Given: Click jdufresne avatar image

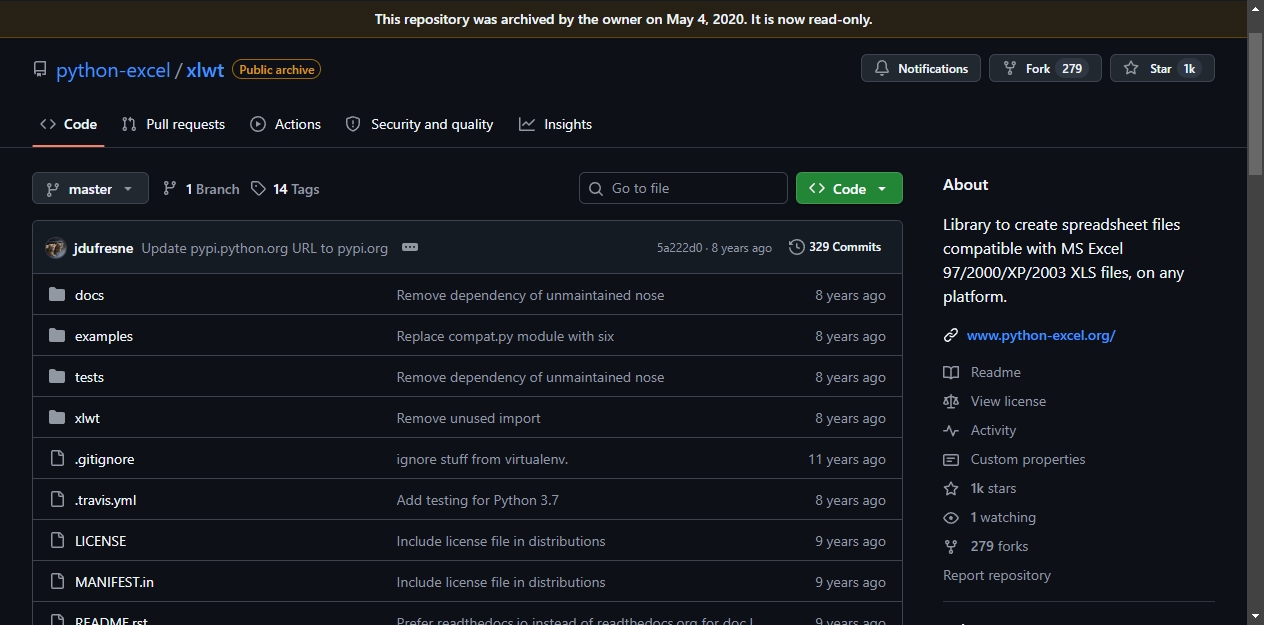Looking at the screenshot, I should click(56, 248).
